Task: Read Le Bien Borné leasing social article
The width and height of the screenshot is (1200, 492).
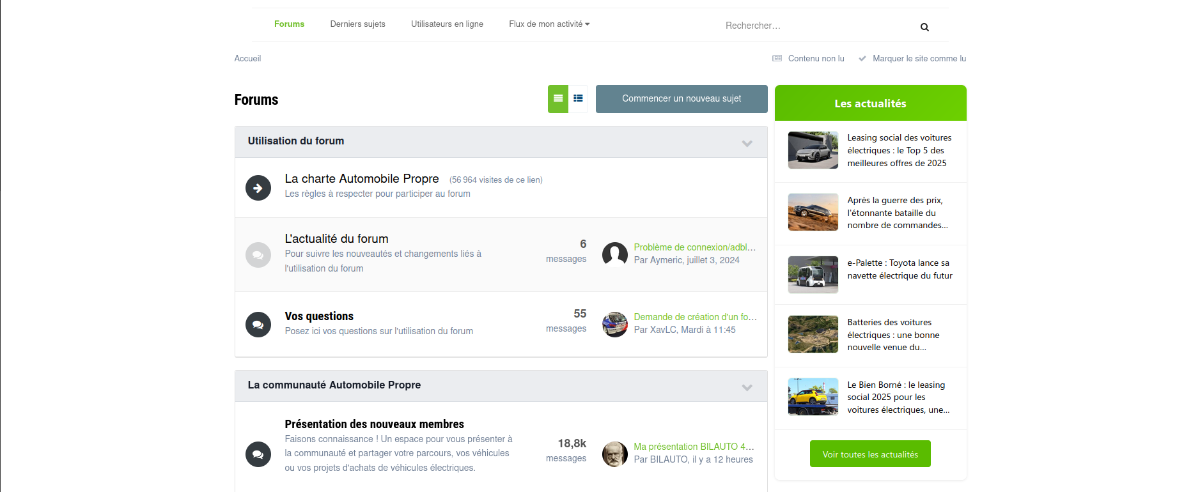Action: pos(899,397)
